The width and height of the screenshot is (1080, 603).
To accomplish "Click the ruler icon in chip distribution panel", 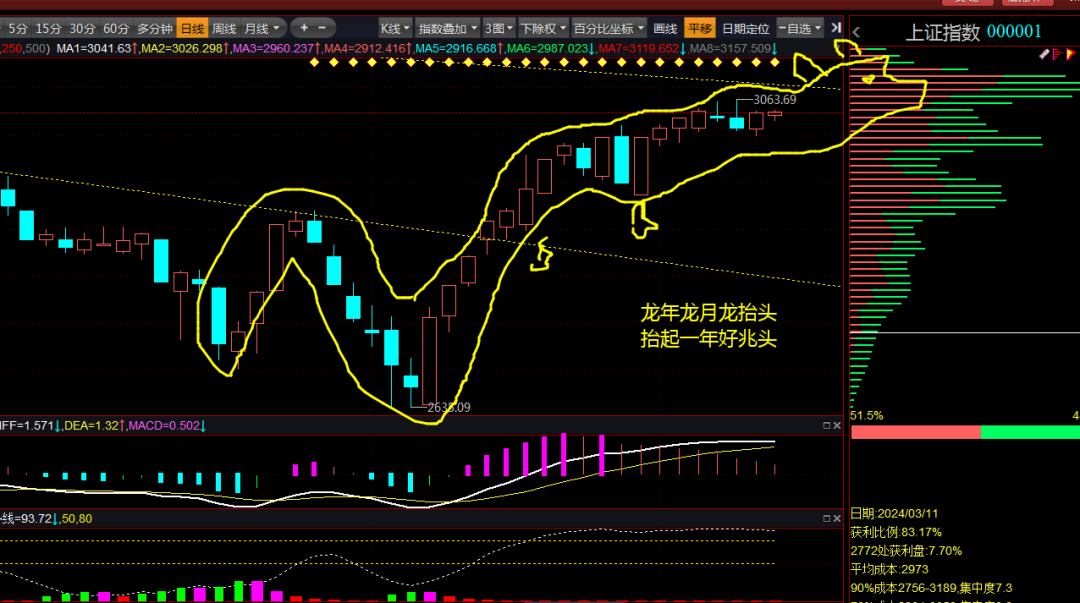I will click(x=1043, y=54).
